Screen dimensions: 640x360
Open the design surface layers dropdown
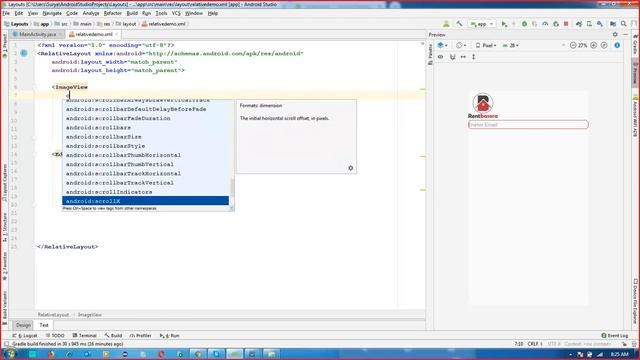(442, 45)
